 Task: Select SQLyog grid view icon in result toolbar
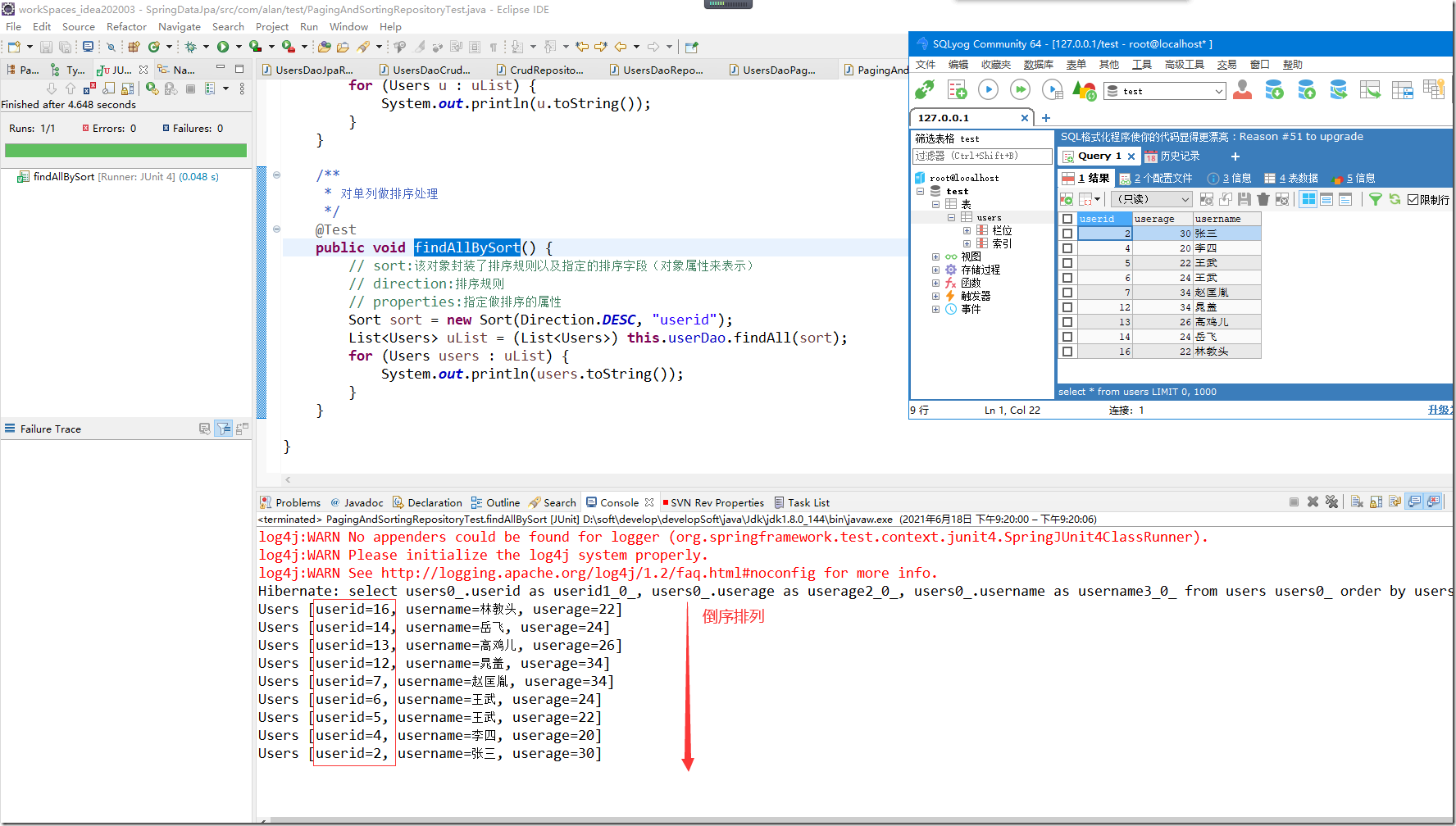[1308, 199]
